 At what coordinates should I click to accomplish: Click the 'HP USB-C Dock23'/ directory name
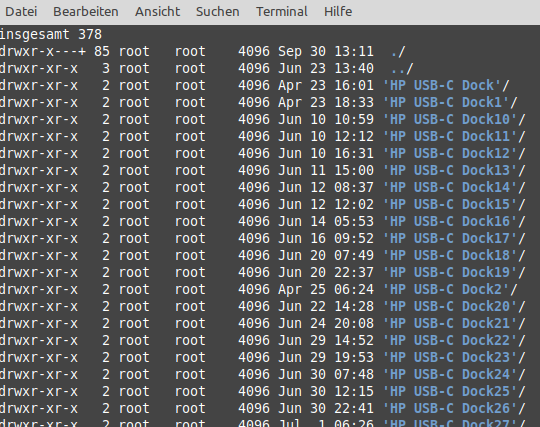454,357
